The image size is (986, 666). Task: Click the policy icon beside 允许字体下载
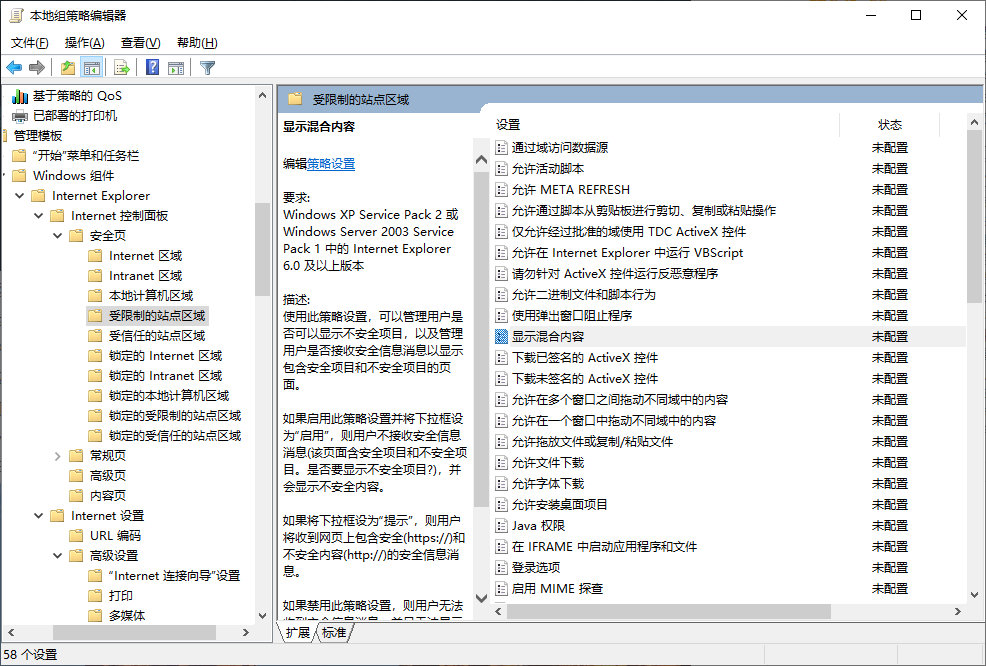point(501,484)
